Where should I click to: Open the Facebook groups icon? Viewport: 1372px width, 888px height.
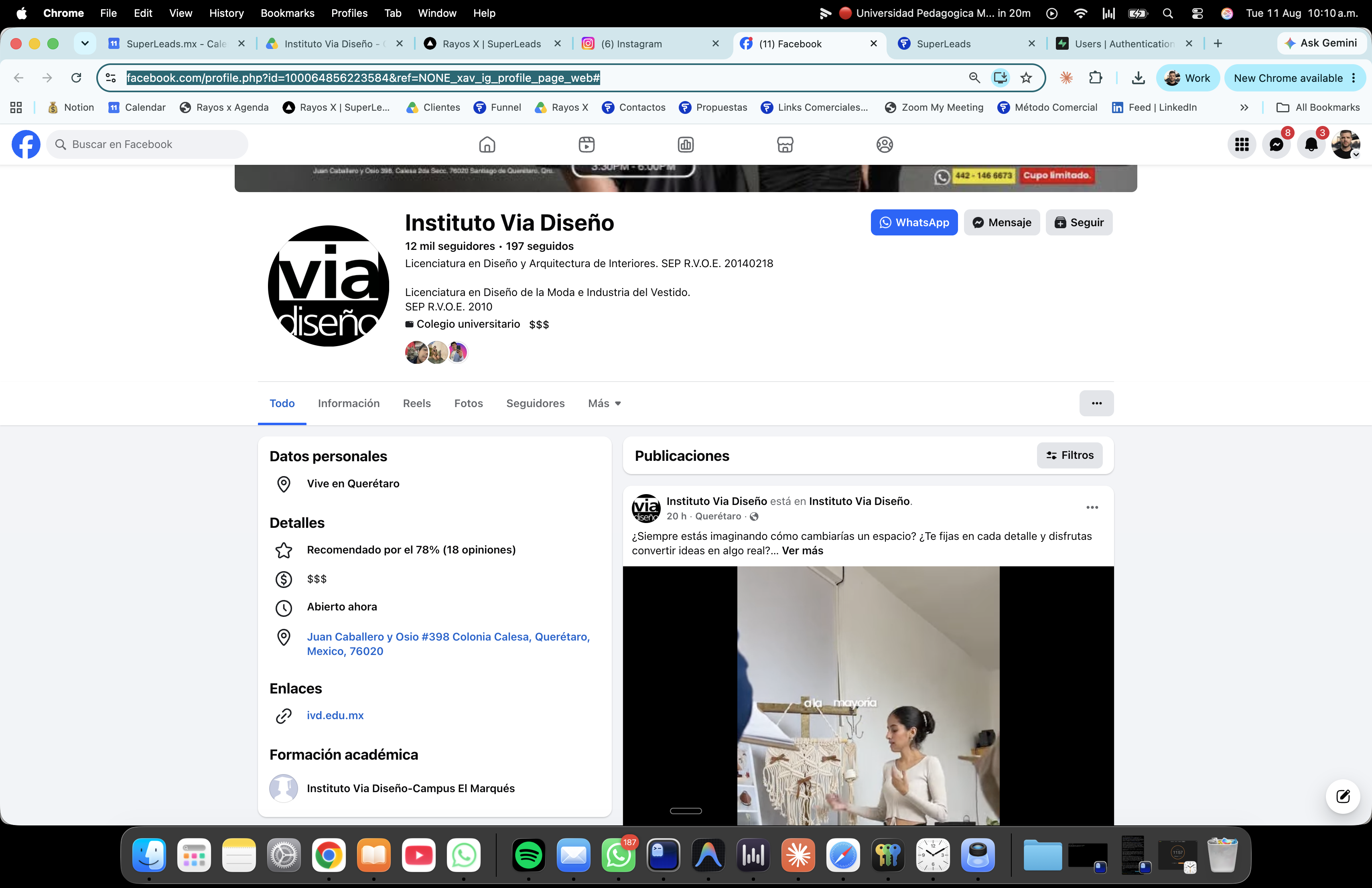884,144
